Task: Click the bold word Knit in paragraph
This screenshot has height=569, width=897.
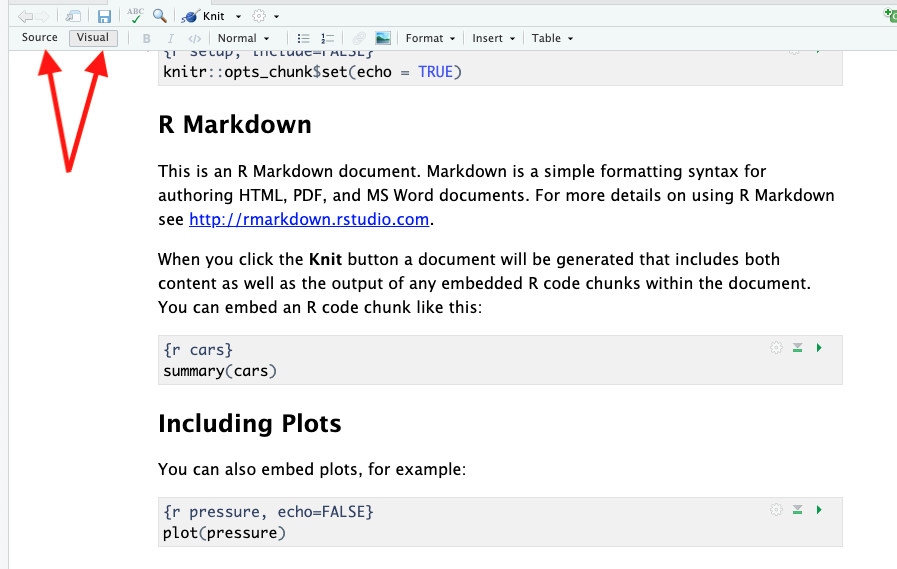Action: click(326, 260)
